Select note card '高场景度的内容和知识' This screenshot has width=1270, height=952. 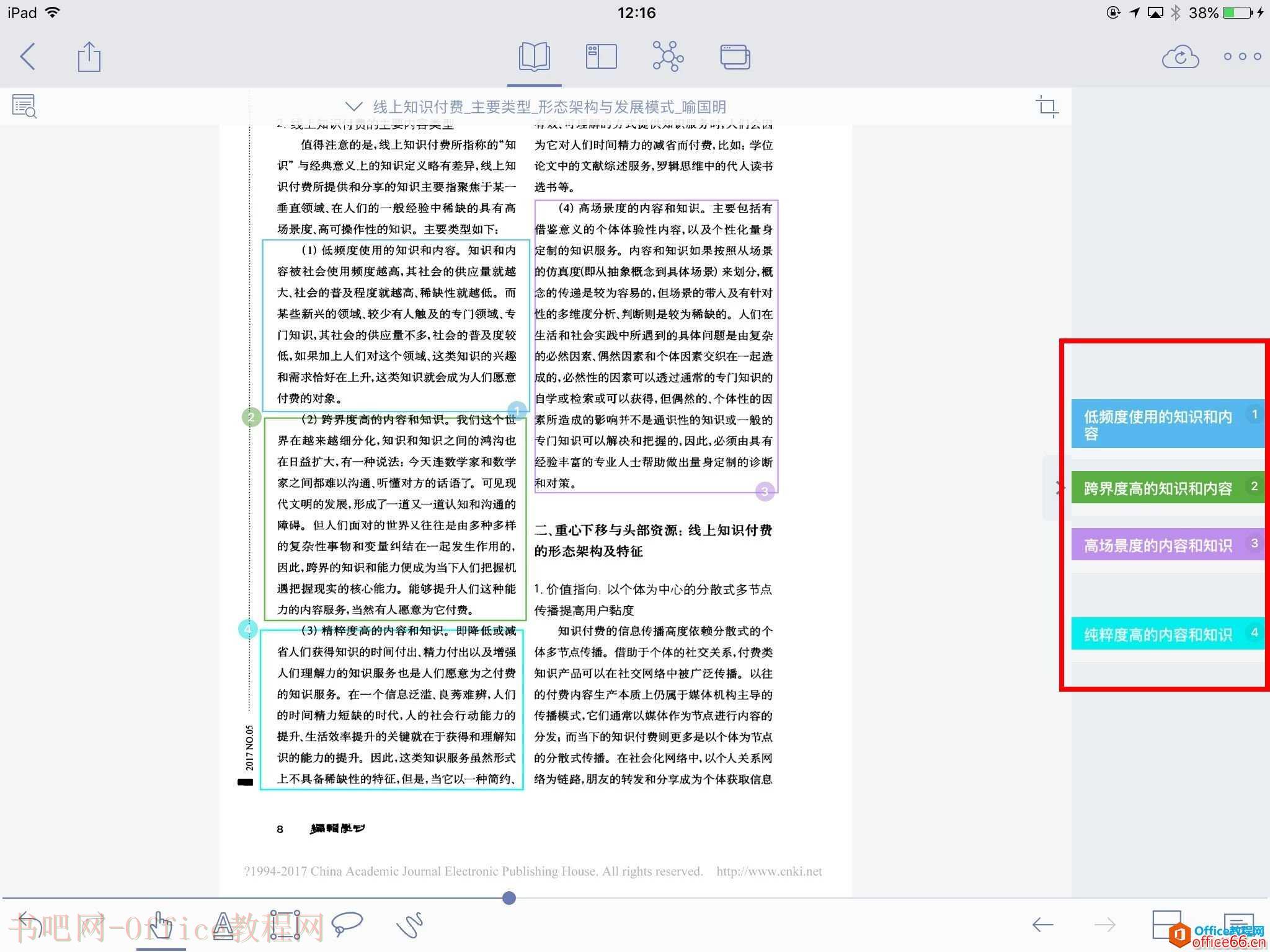[1168, 544]
